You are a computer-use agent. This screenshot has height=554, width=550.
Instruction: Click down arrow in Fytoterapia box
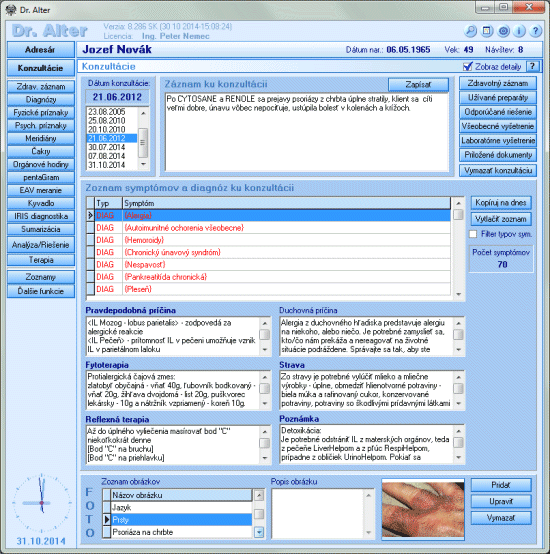tap(265, 403)
